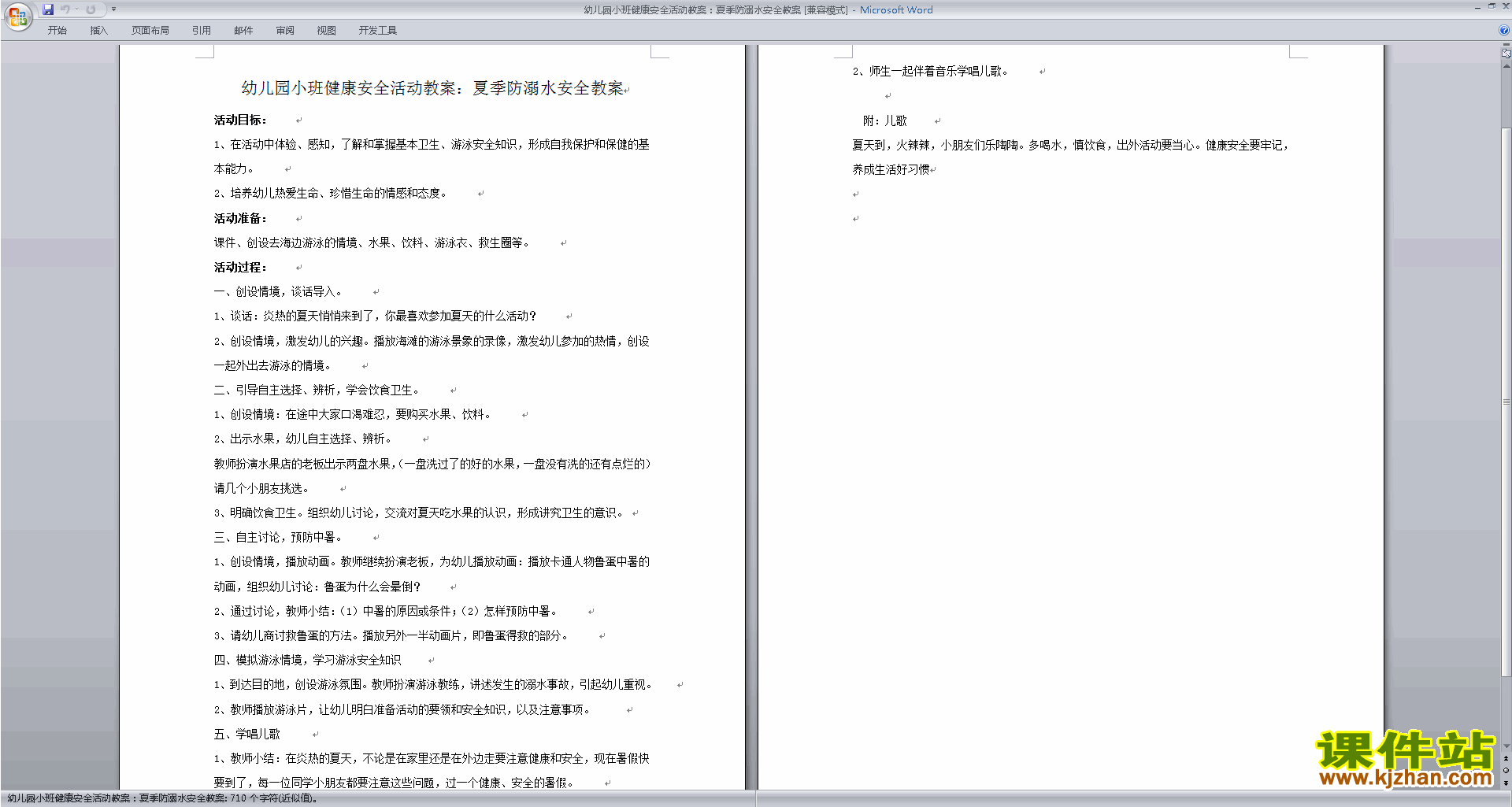This screenshot has width=1512, height=807.
Task: Click the split-window handle above the ruler icon
Action: point(1506,45)
